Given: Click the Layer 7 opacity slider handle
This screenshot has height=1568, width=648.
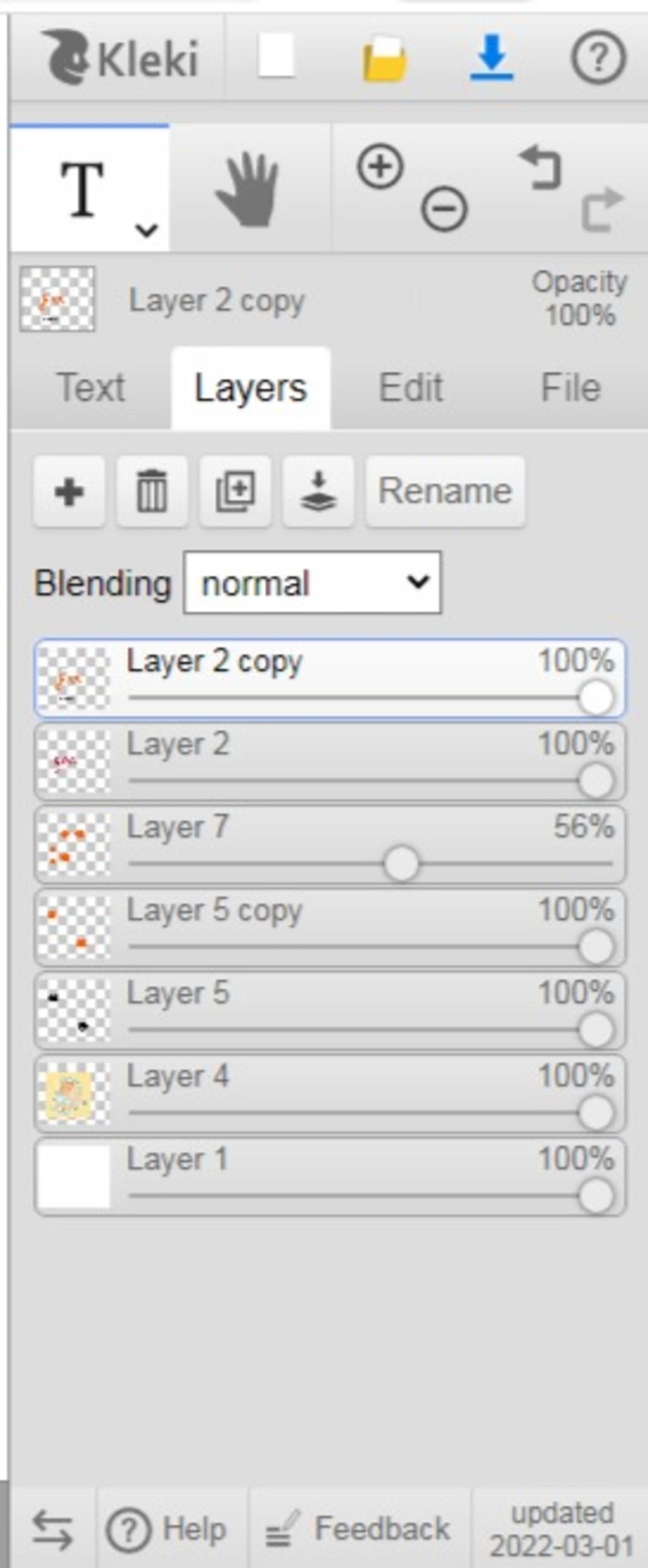Looking at the screenshot, I should pos(401,863).
